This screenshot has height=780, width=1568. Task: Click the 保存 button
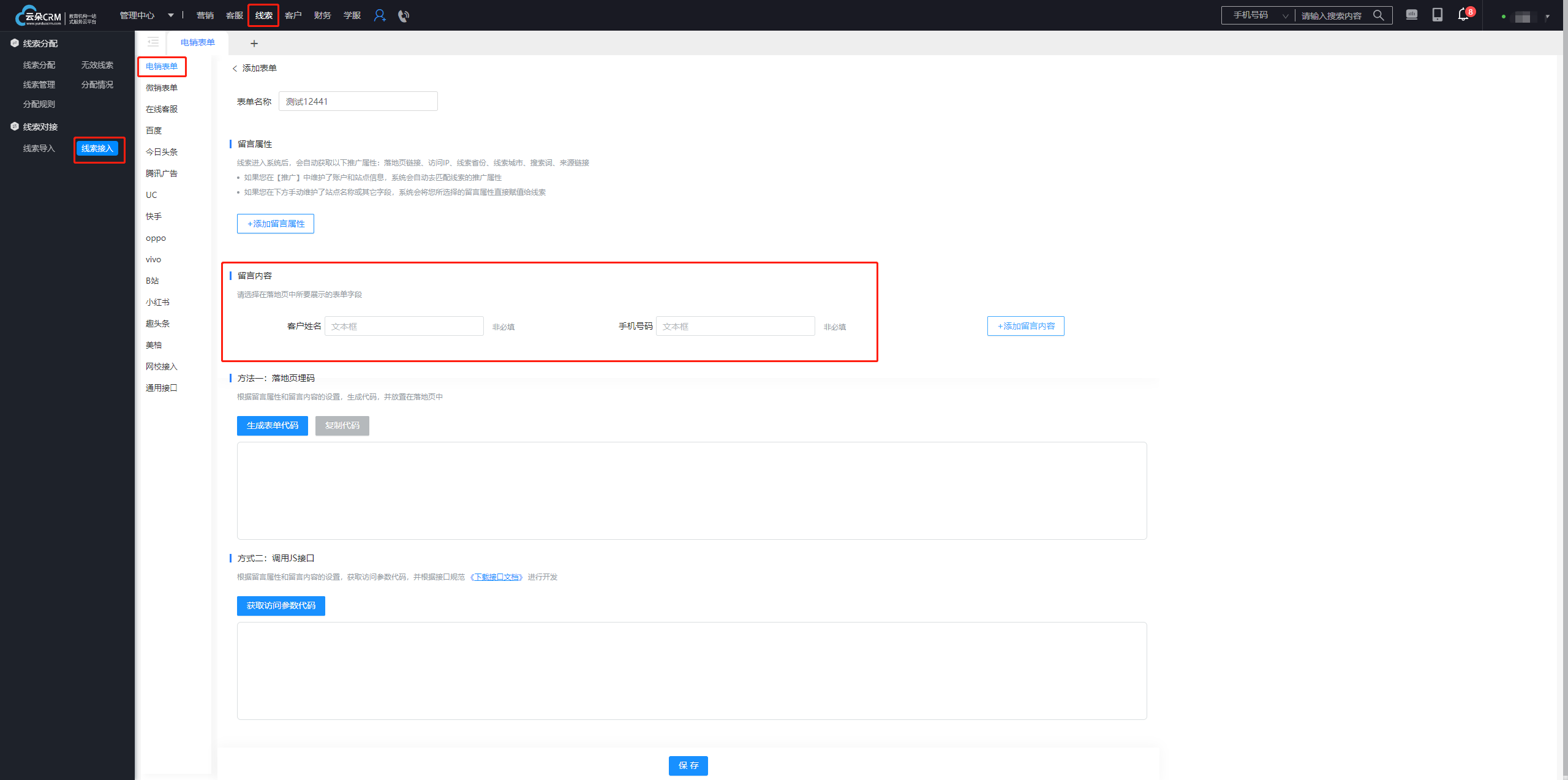click(688, 765)
